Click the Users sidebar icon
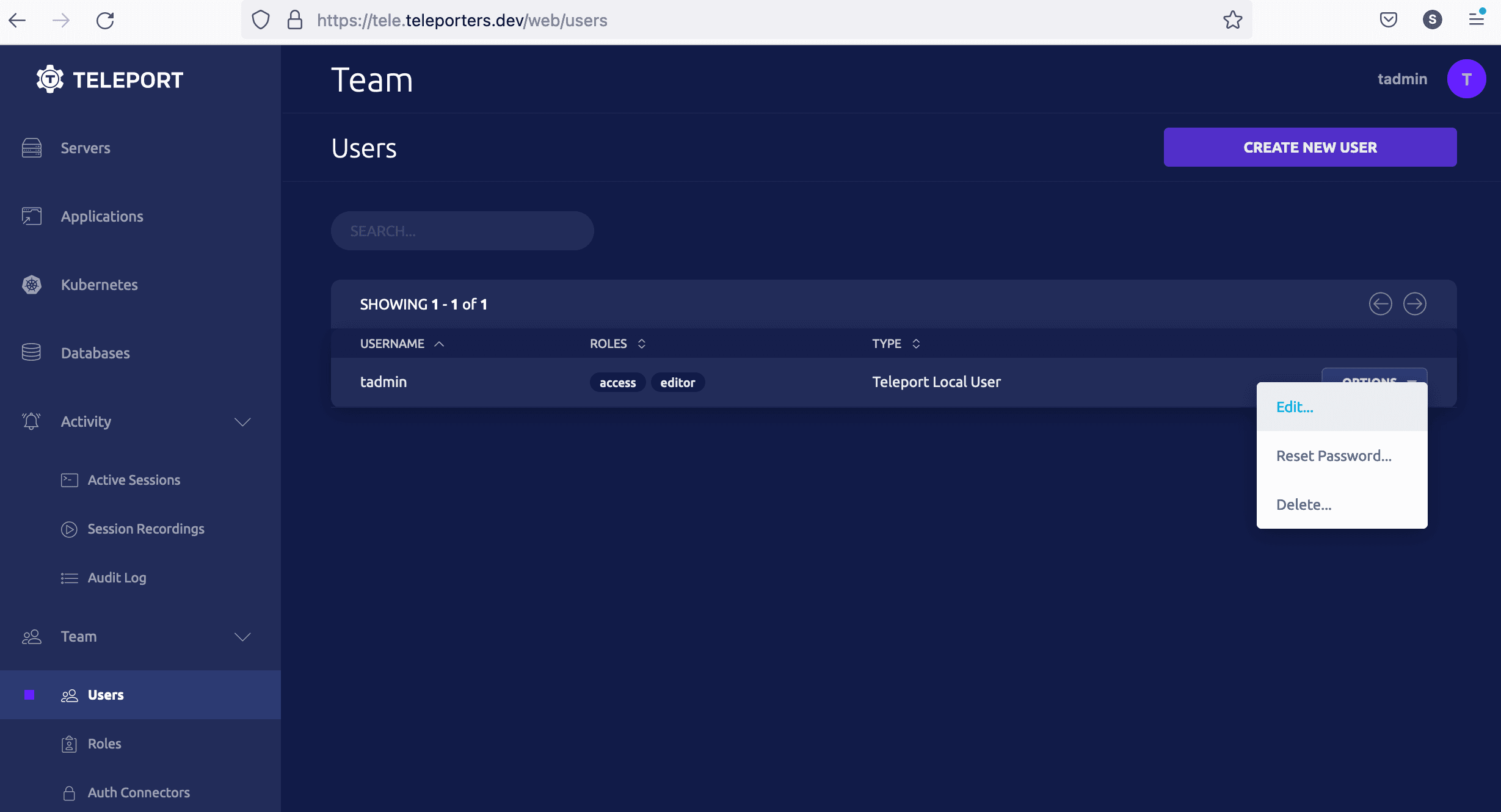 pos(68,695)
